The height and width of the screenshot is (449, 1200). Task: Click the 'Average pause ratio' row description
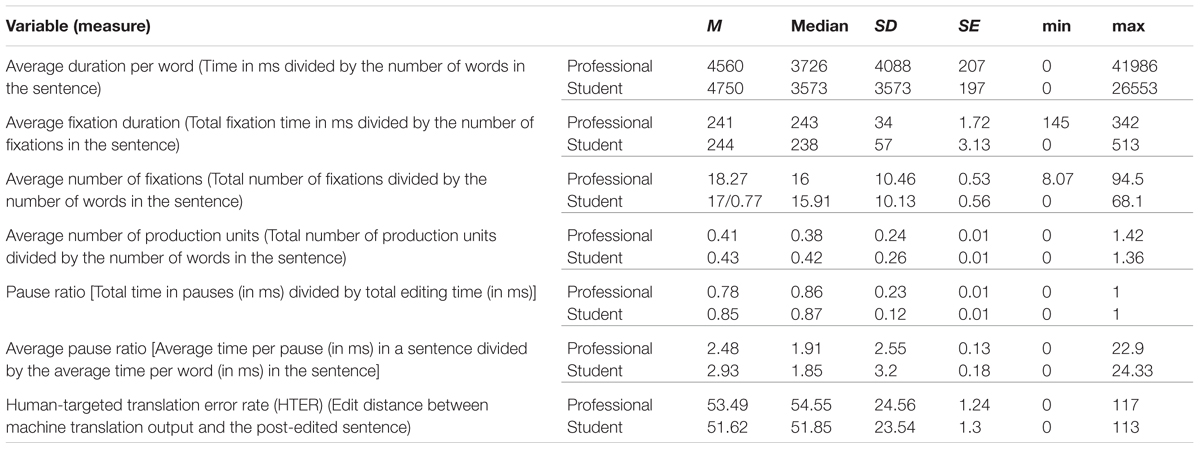[270, 359]
